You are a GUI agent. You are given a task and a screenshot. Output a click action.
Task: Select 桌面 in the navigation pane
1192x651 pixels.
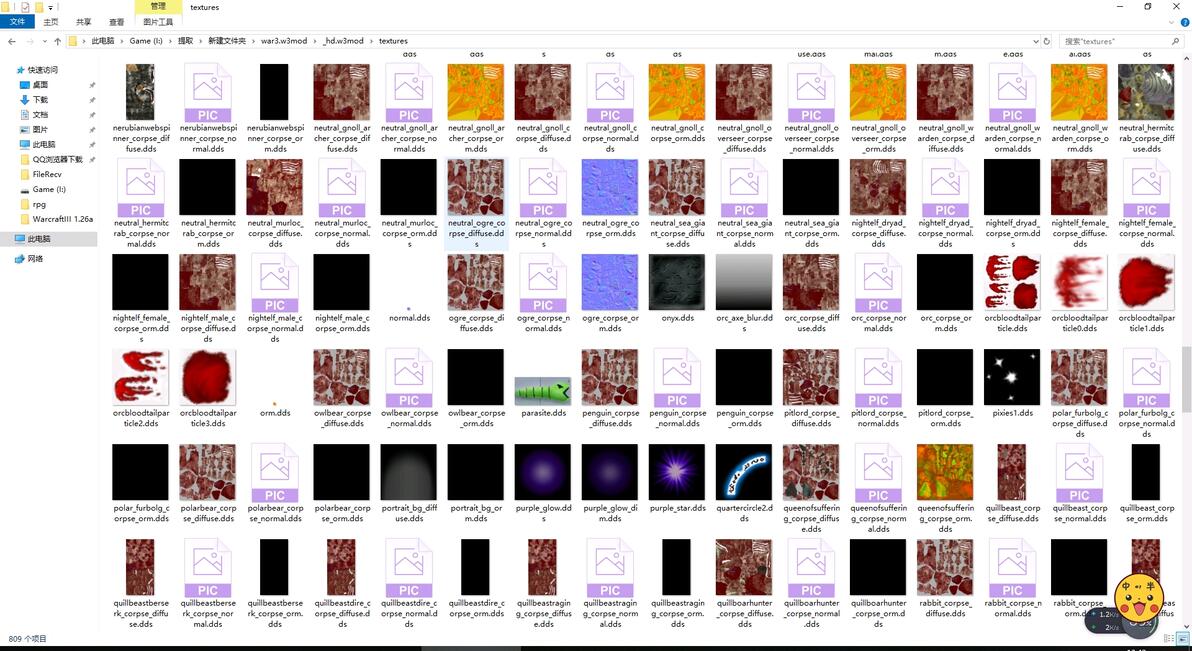click(40, 84)
